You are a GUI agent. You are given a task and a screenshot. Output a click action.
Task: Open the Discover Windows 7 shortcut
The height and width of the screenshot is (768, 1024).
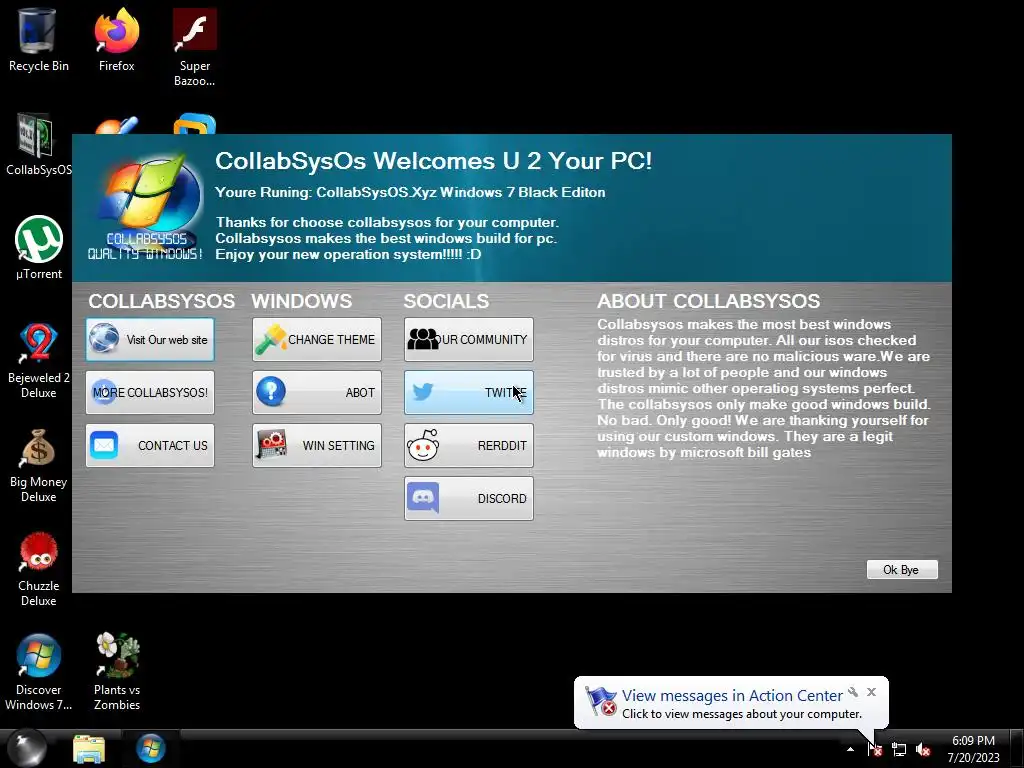[x=39, y=673]
